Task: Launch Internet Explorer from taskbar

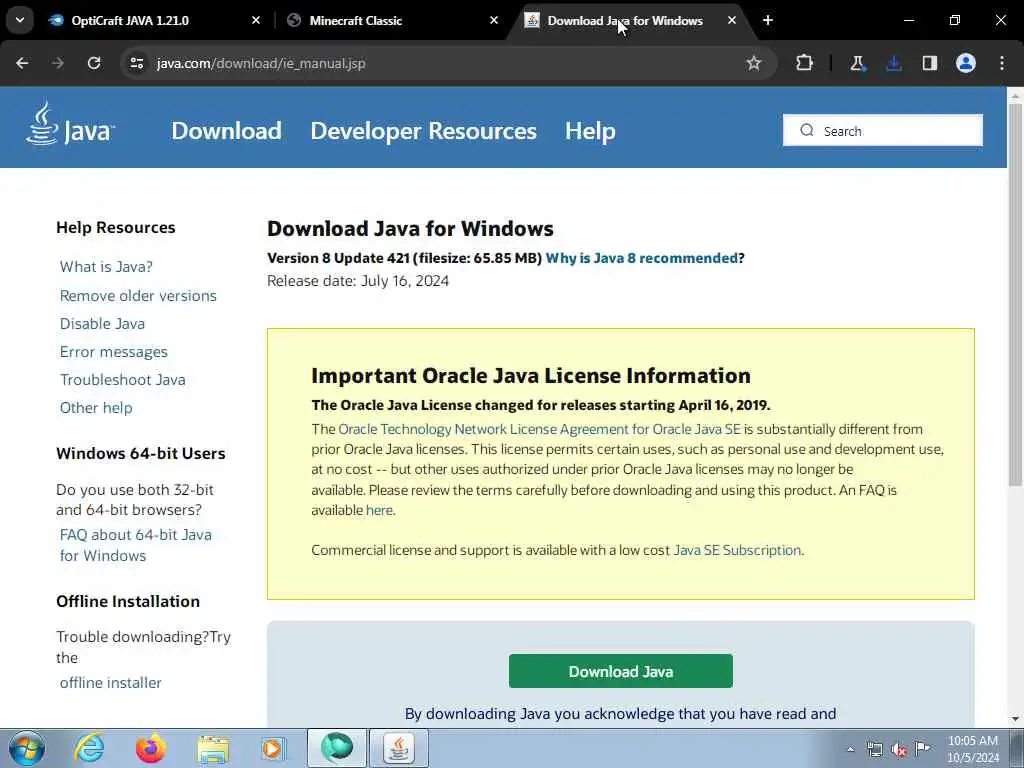Action: pos(88,748)
